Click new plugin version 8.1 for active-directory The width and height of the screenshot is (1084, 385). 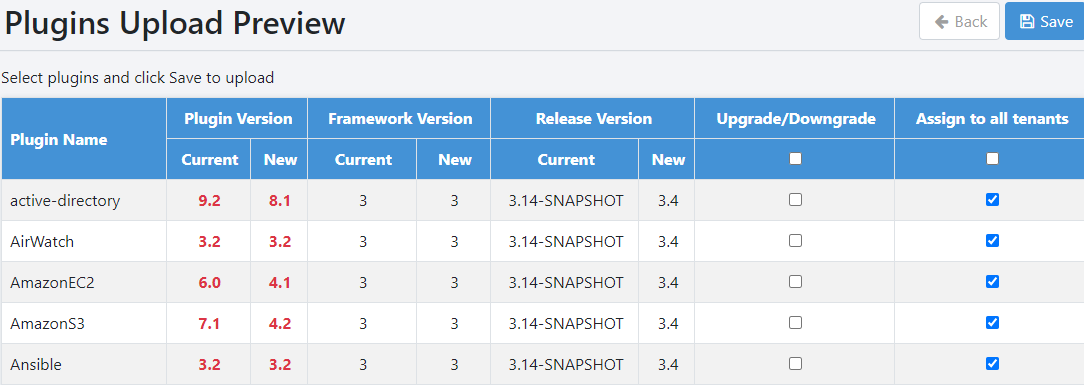click(279, 200)
